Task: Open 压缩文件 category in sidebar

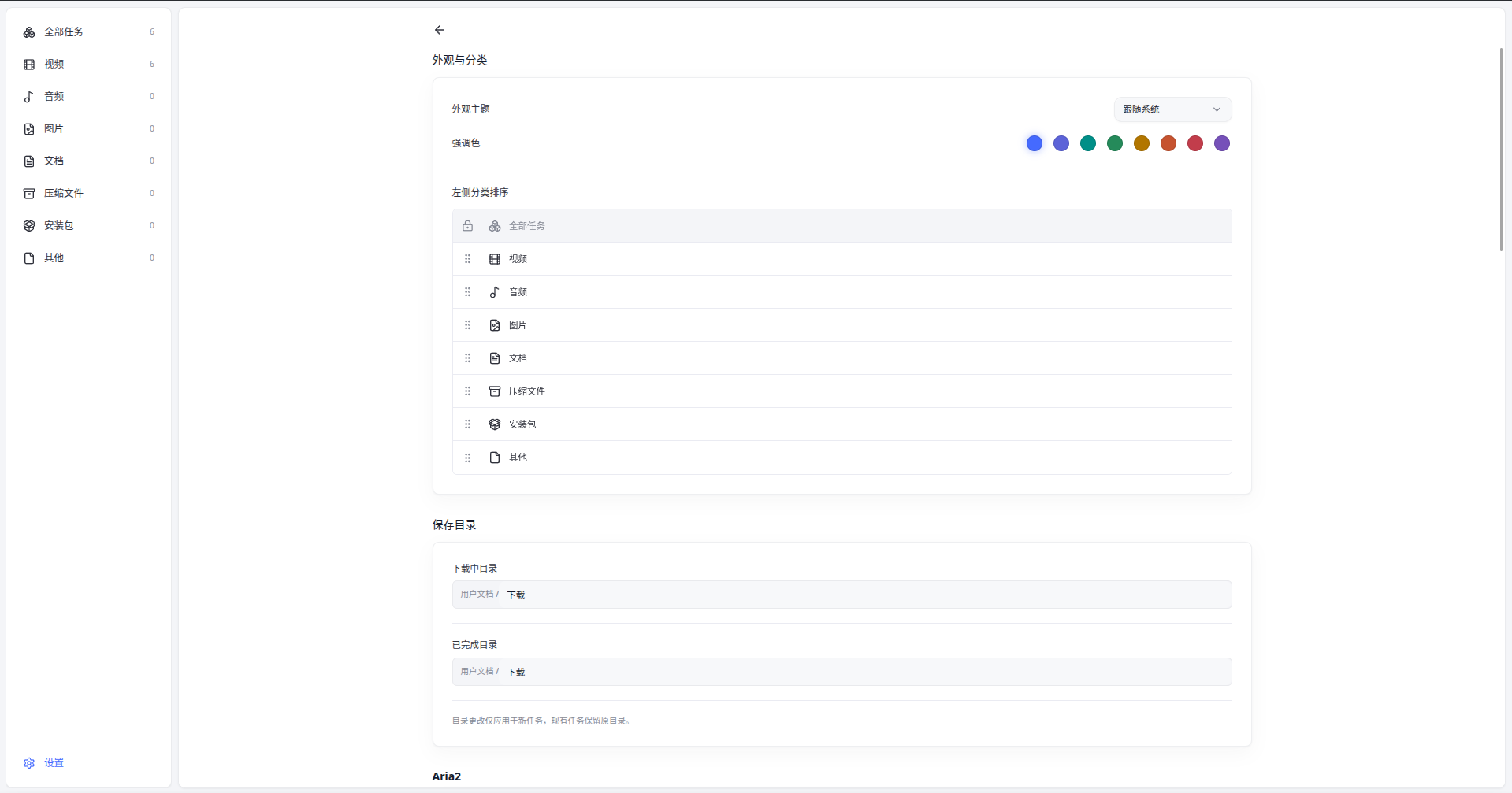Action: (x=88, y=194)
